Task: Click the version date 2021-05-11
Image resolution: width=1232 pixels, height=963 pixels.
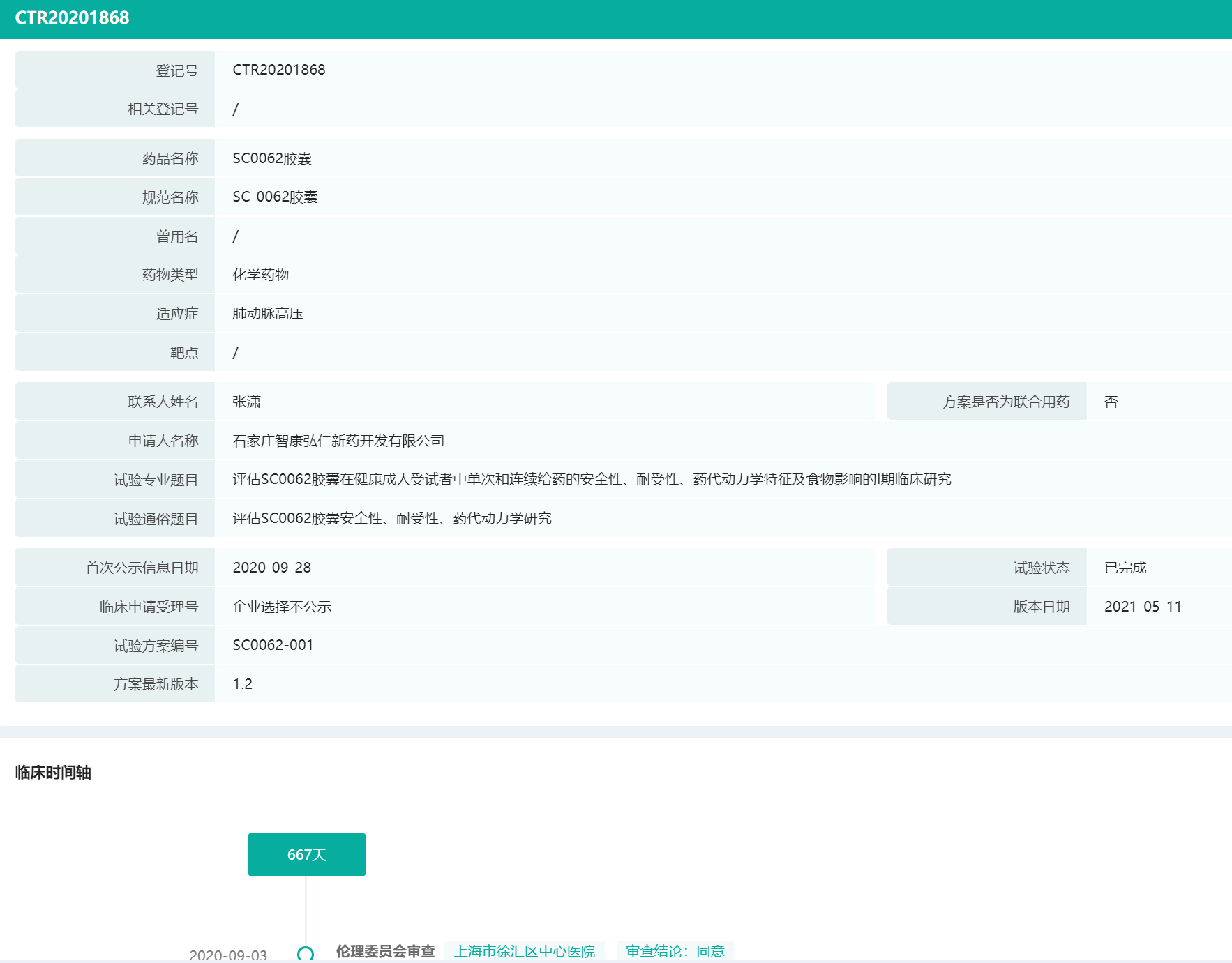Action: [x=1143, y=607]
